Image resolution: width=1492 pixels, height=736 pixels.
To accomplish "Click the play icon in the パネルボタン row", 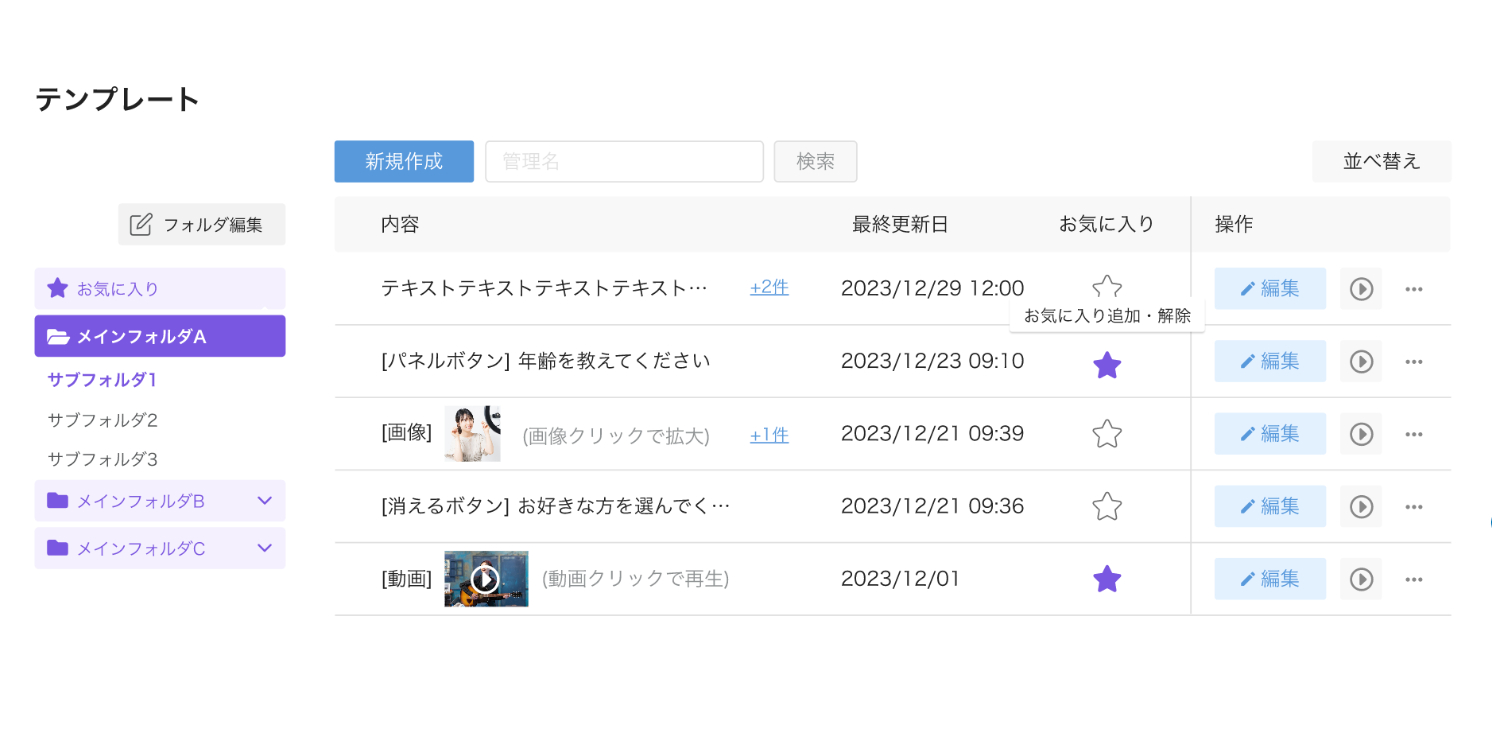I will [1361, 362].
